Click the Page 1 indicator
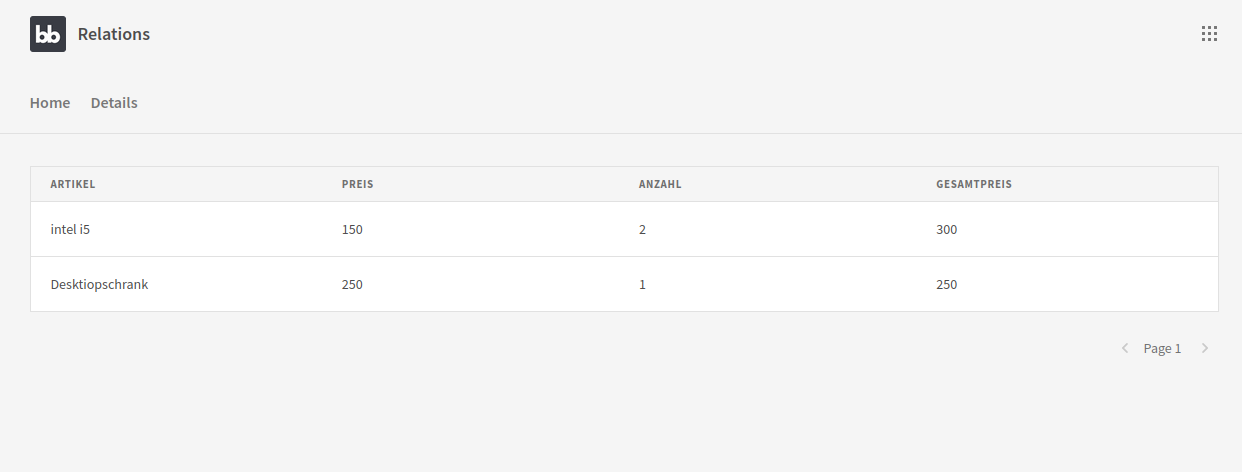 pyautogui.click(x=1162, y=349)
